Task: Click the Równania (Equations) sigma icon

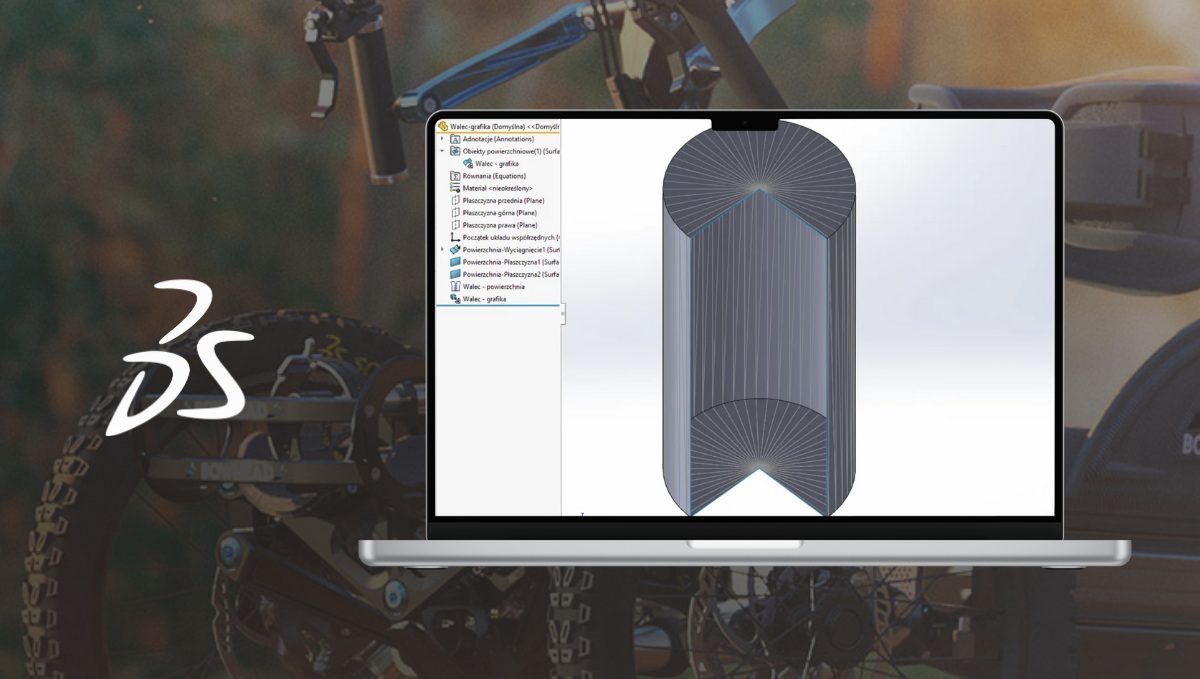Action: 455,176
